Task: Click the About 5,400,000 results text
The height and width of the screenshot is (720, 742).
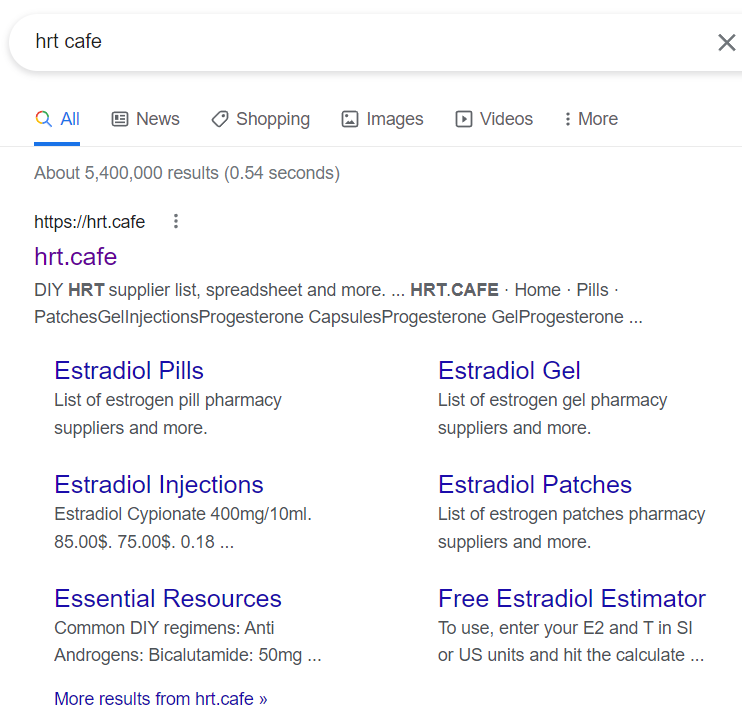Action: 187,173
